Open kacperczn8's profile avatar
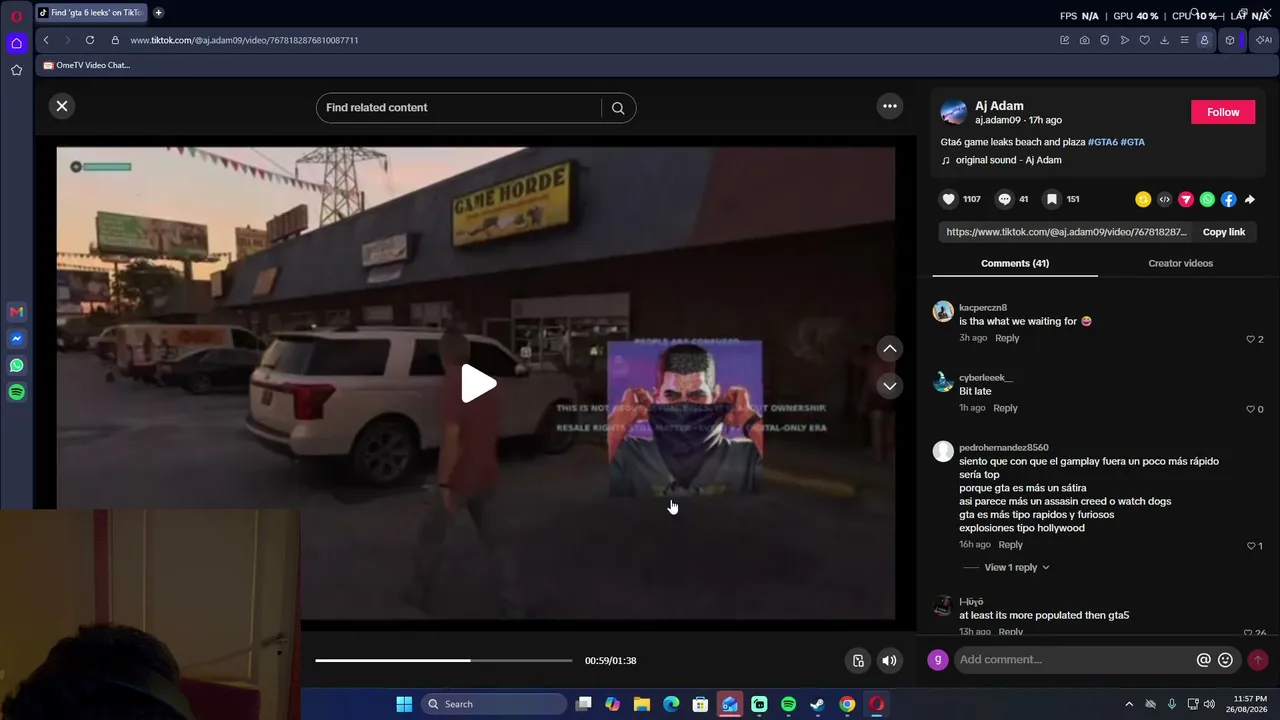The width and height of the screenshot is (1280, 720). coord(943,311)
